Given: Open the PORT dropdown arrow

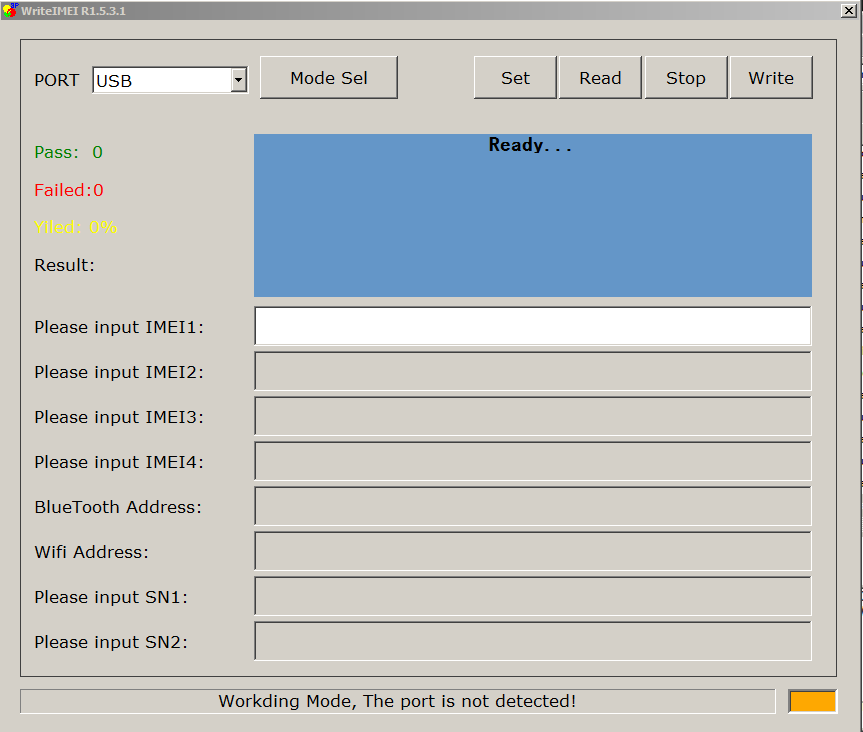Looking at the screenshot, I should click(238, 80).
